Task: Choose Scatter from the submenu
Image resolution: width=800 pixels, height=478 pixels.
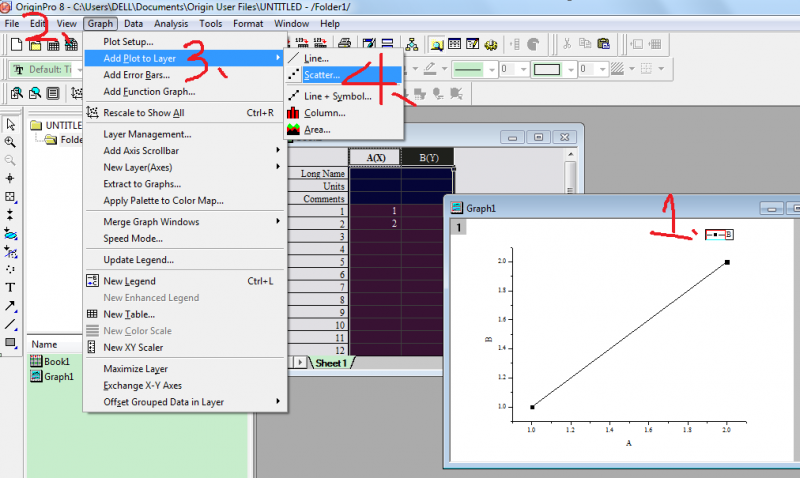Action: click(322, 75)
